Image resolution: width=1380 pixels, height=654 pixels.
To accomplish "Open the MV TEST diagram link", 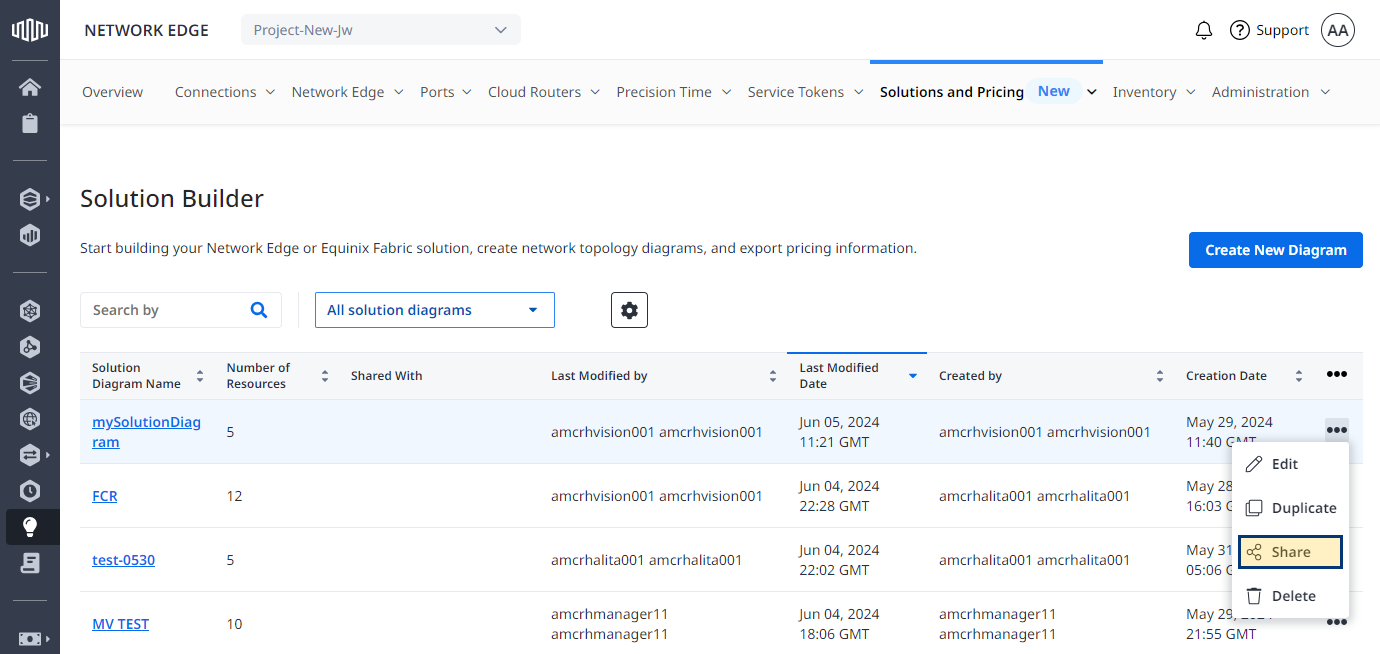I will [x=121, y=624].
